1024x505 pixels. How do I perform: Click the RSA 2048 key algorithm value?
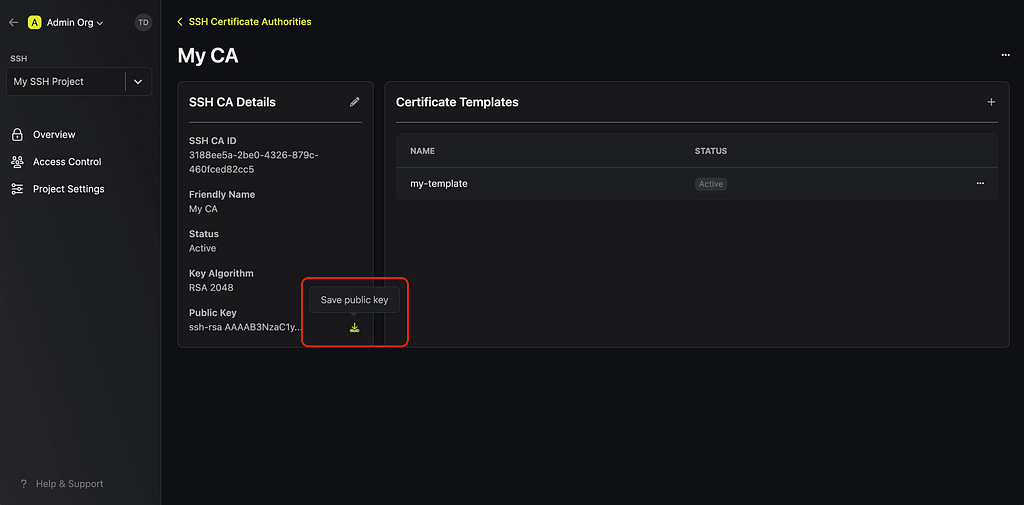(211, 287)
